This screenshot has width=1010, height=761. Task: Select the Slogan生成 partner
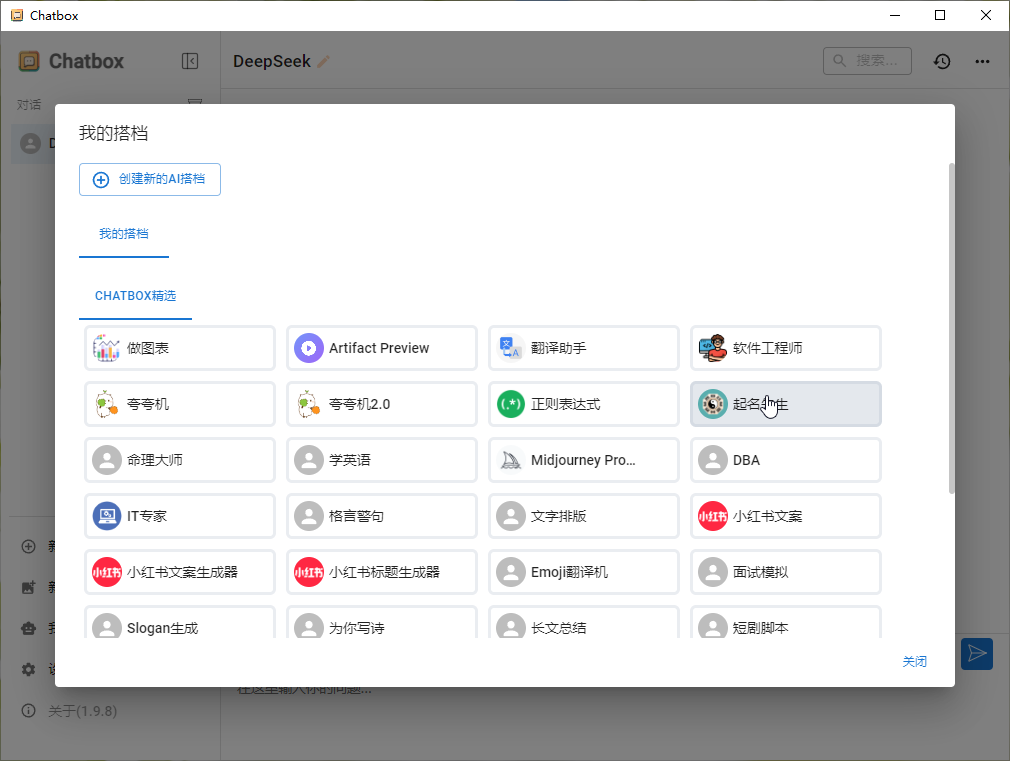pyautogui.click(x=180, y=622)
